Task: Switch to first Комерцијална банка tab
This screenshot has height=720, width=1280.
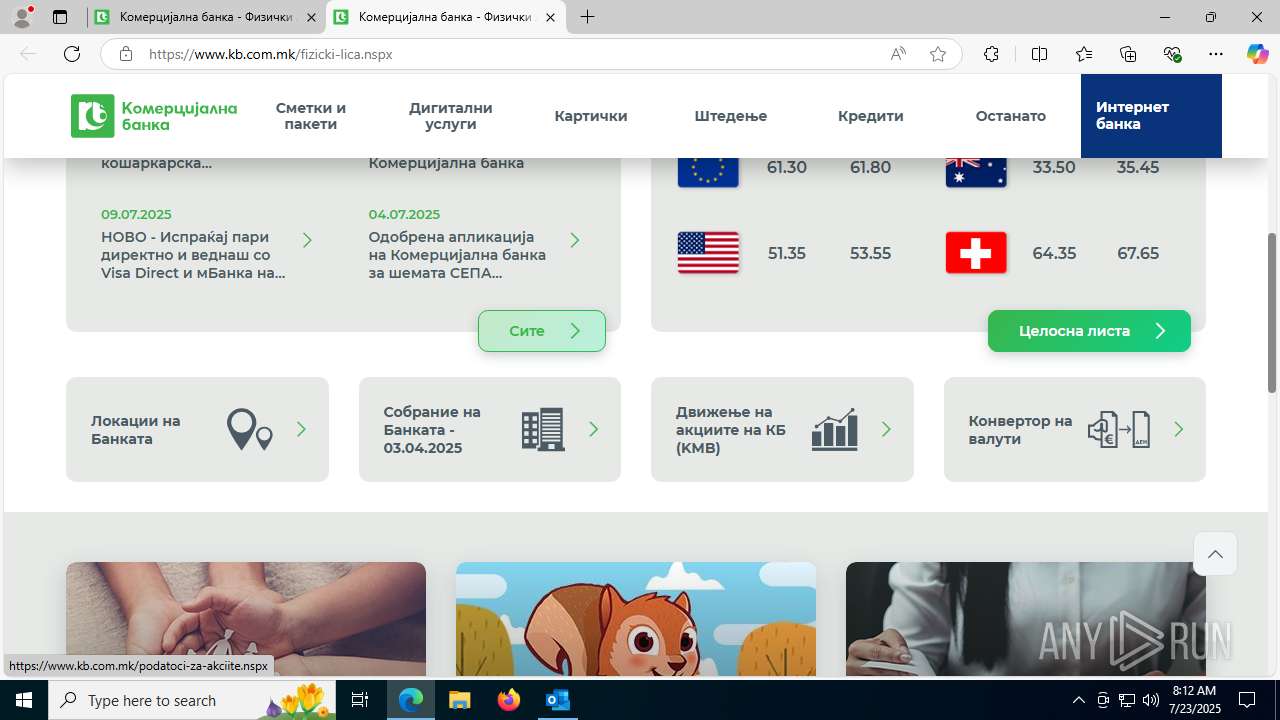Action: point(208,17)
